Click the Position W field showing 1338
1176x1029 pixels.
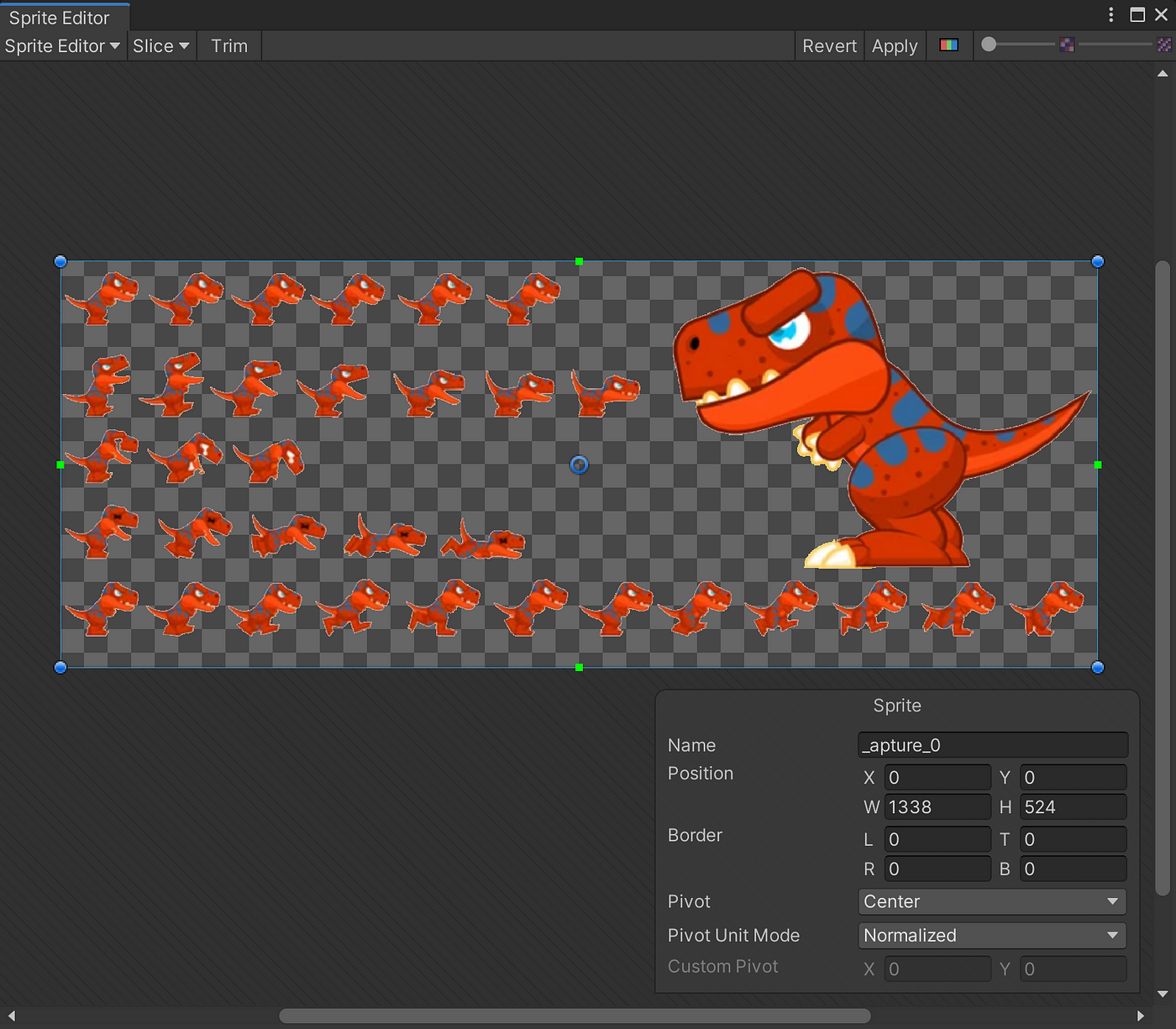[937, 807]
